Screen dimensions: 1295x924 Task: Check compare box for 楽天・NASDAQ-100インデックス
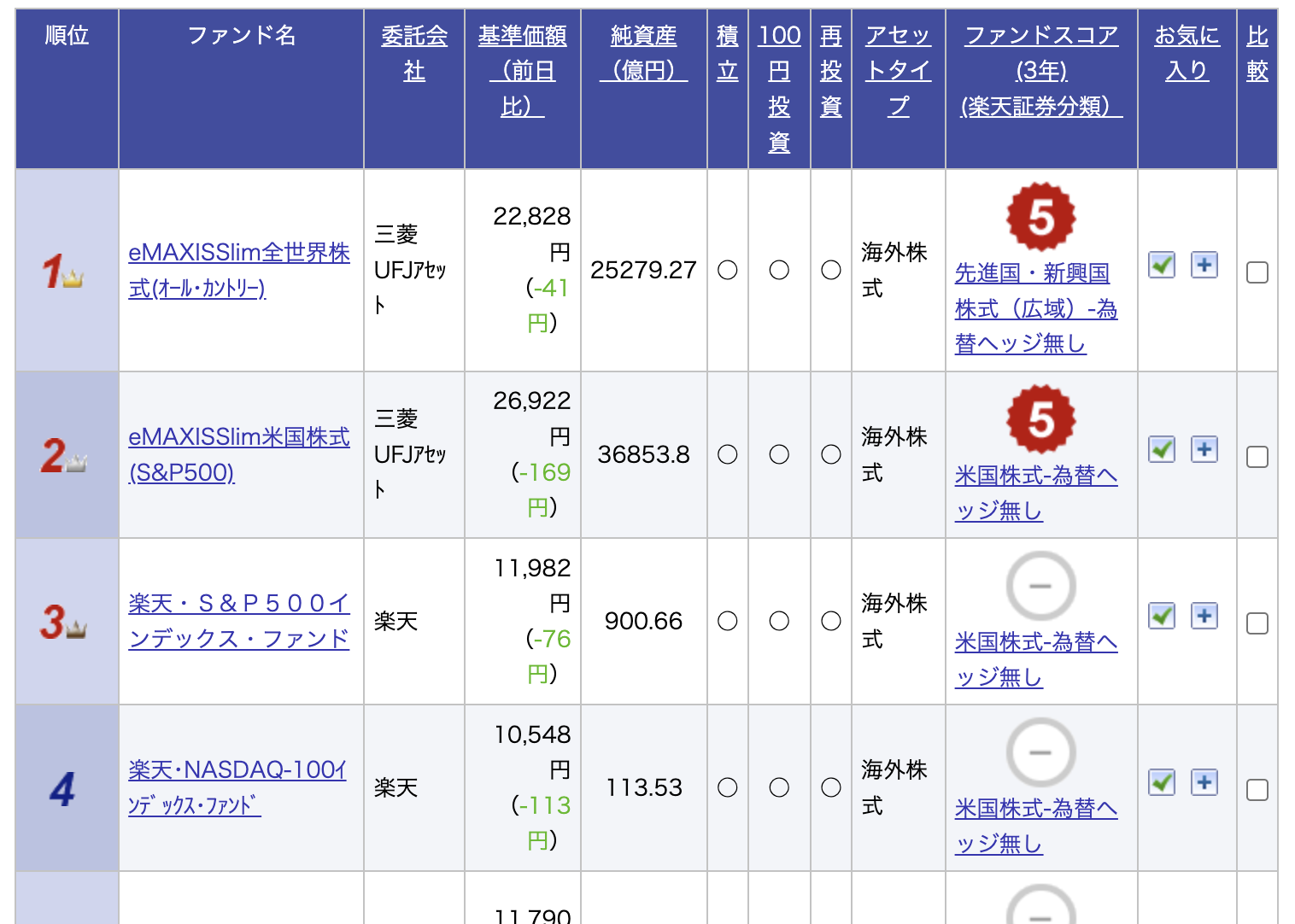pyautogui.click(x=1257, y=790)
